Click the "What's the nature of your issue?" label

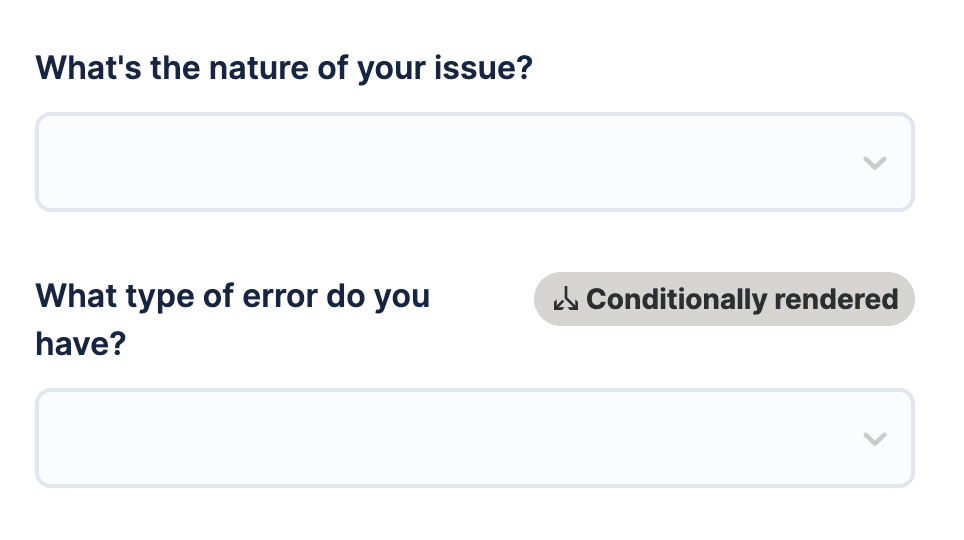284,68
